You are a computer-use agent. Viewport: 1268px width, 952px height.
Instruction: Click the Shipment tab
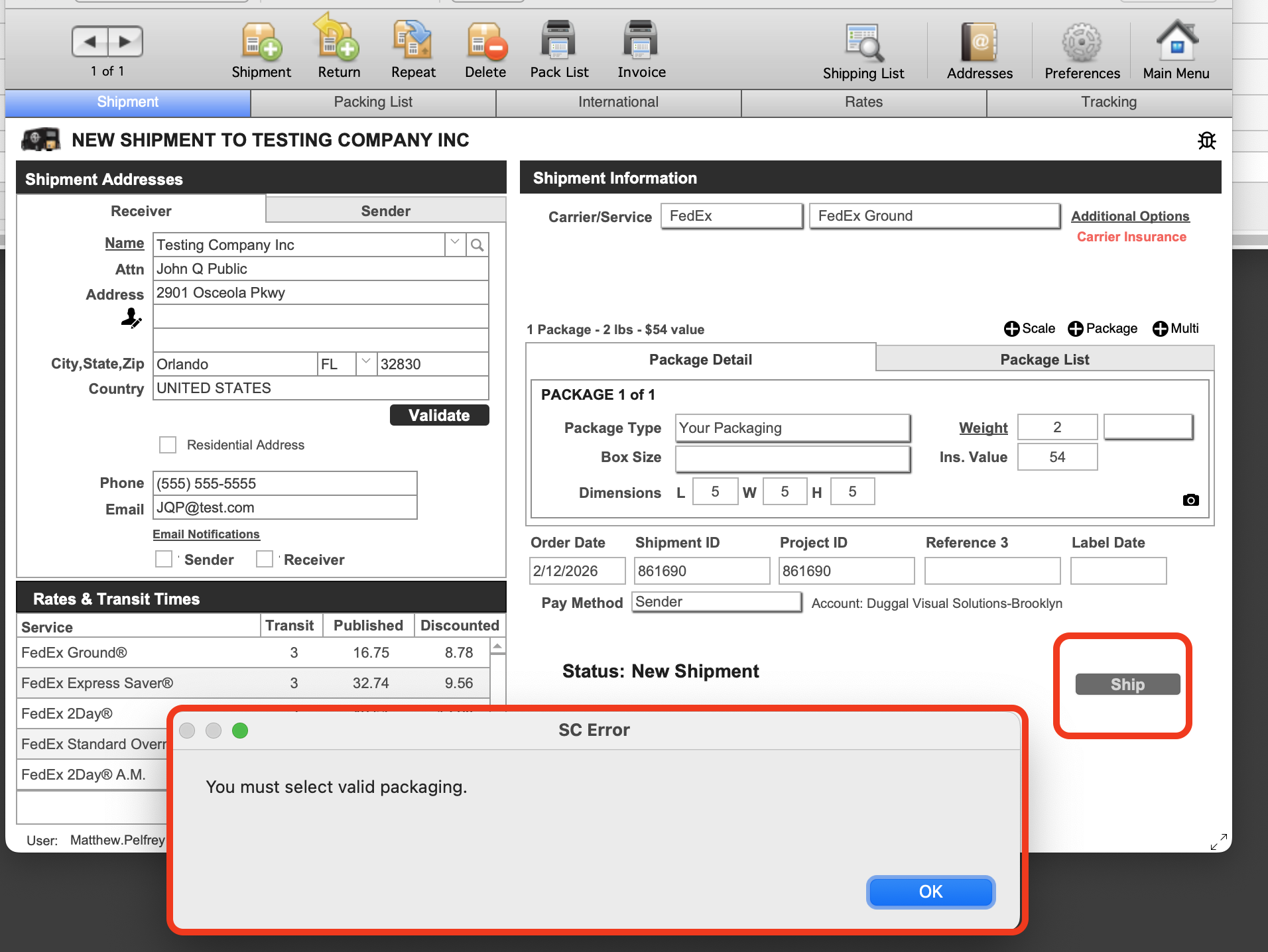pyautogui.click(x=127, y=102)
